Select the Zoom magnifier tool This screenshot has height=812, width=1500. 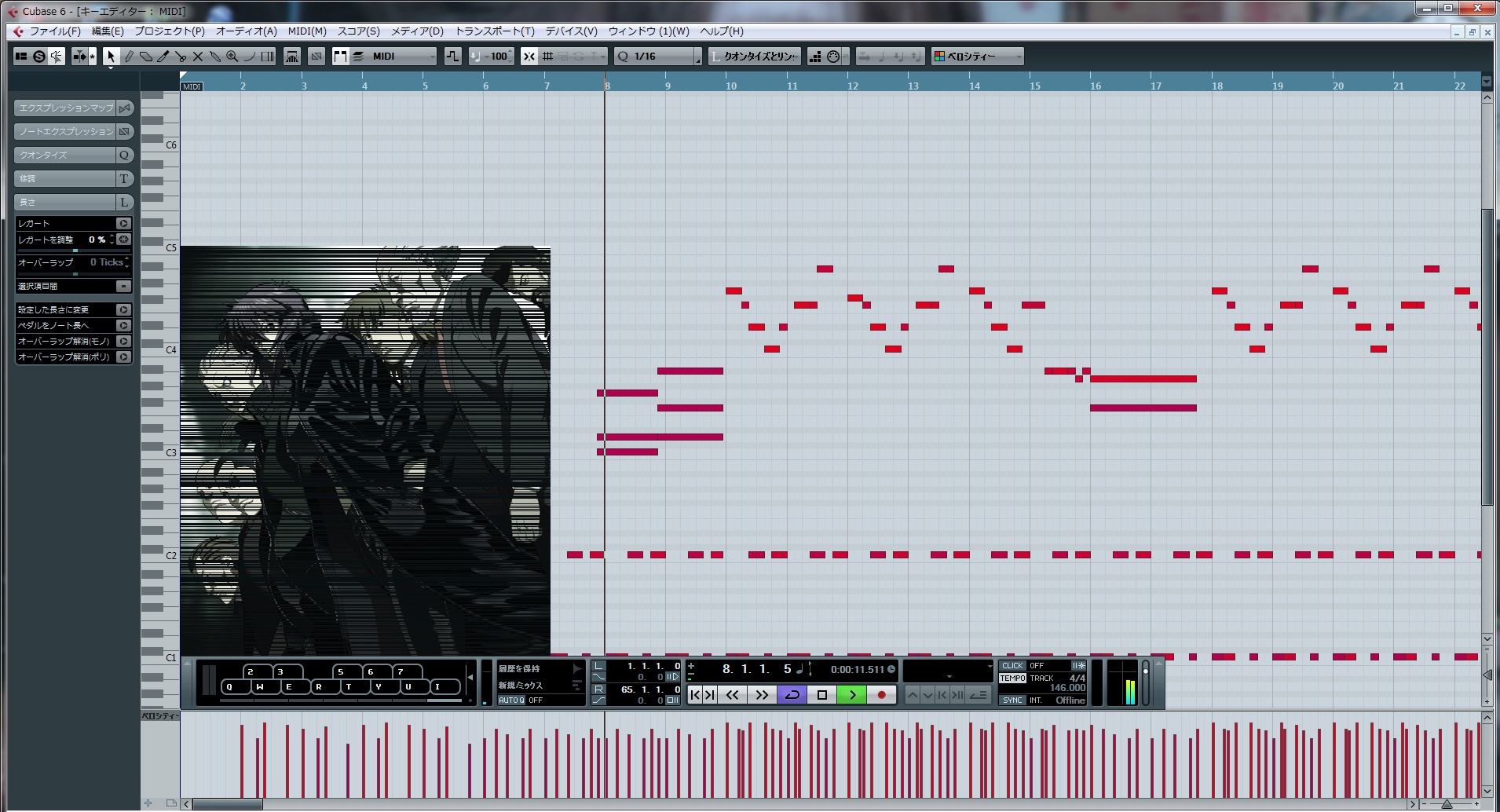coord(232,57)
